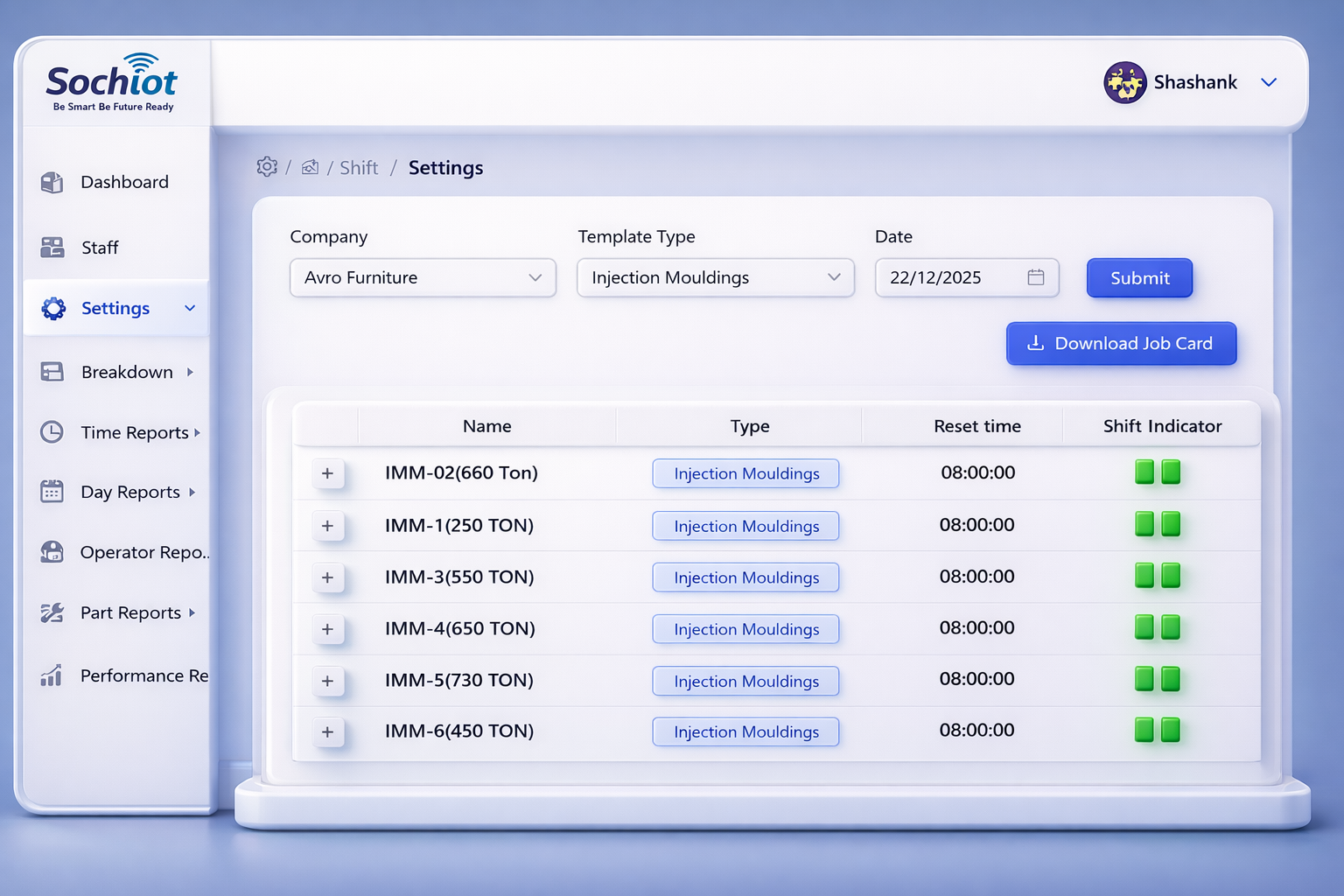Open the Company dropdown showing Avro Furniture
The image size is (1344, 896).
[423, 277]
